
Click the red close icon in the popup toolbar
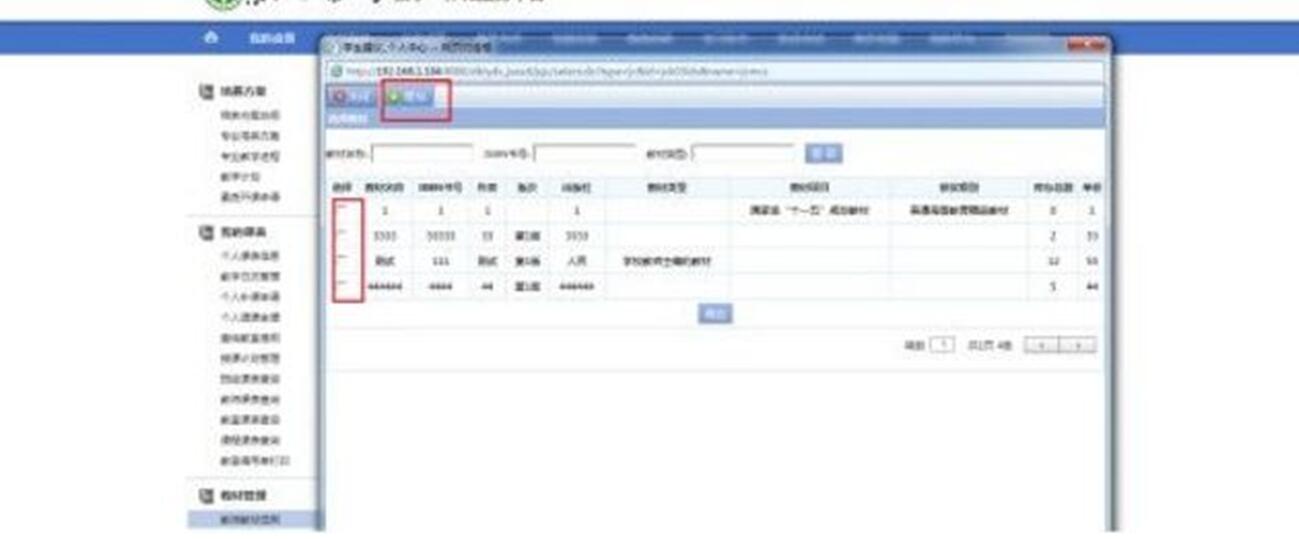pyautogui.click(x=339, y=98)
